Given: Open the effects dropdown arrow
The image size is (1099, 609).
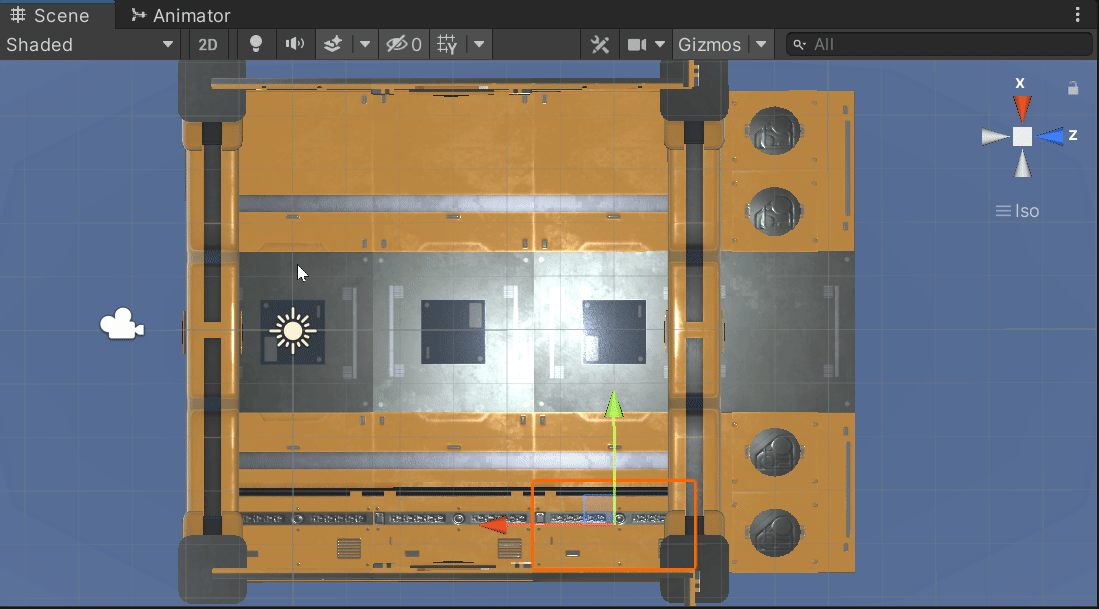Looking at the screenshot, I should 364,45.
